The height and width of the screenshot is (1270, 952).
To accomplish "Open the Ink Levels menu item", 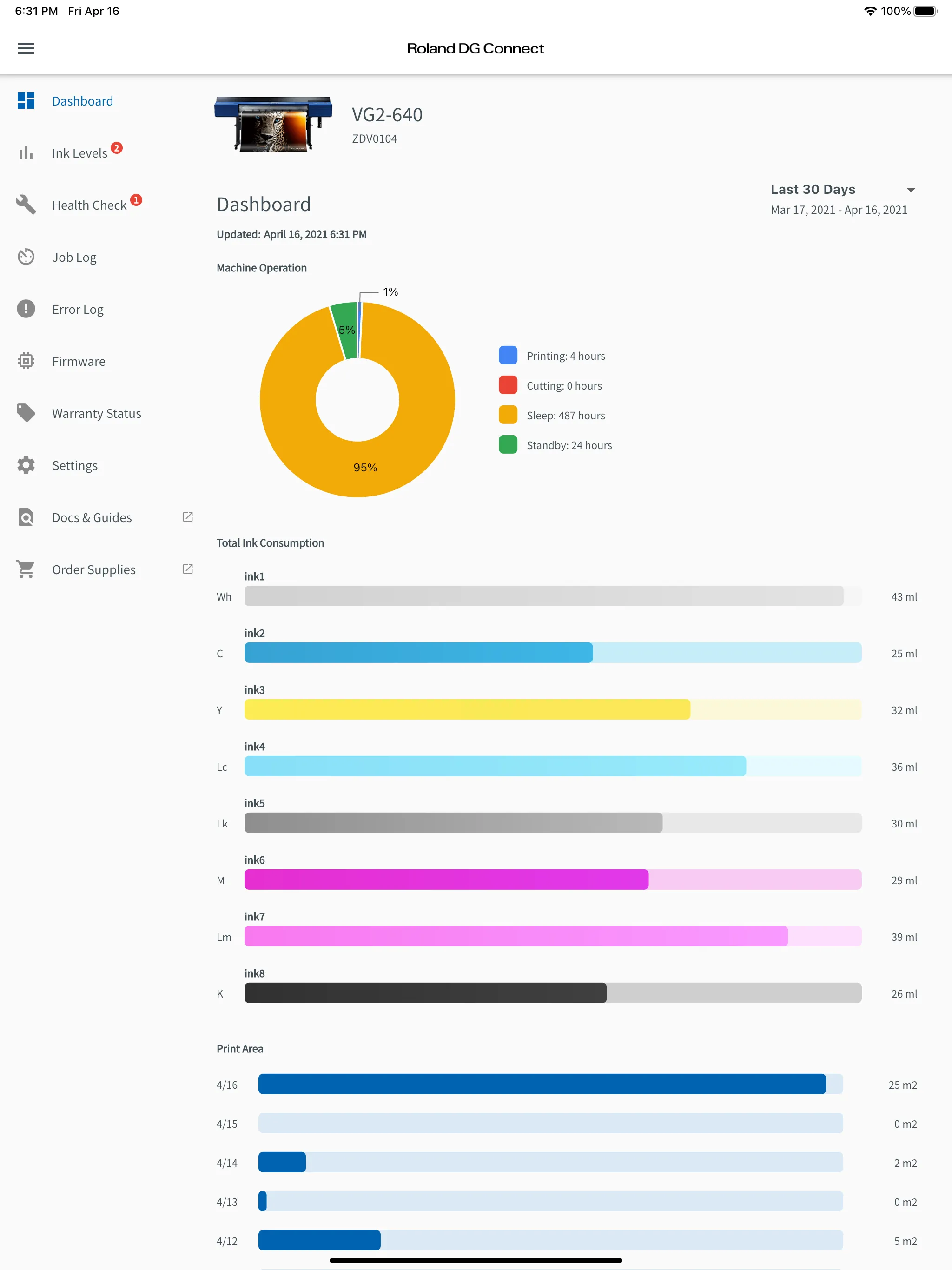I will click(x=80, y=153).
